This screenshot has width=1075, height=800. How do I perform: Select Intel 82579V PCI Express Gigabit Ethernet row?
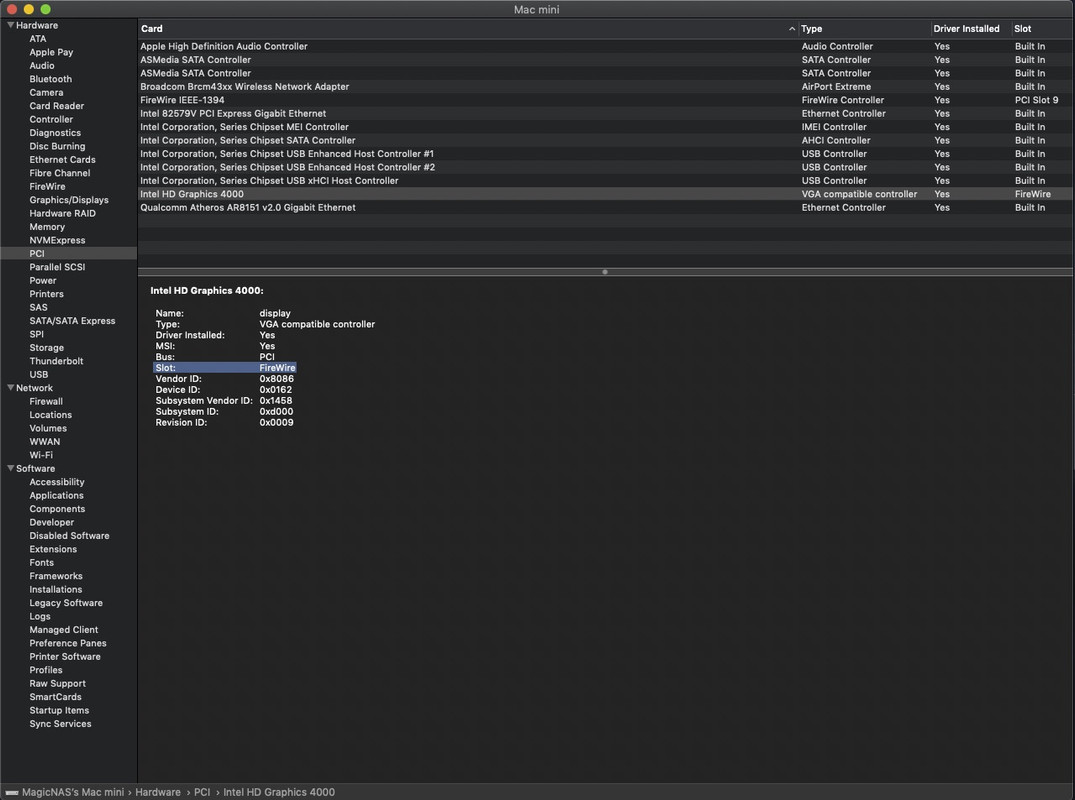(x=605, y=114)
